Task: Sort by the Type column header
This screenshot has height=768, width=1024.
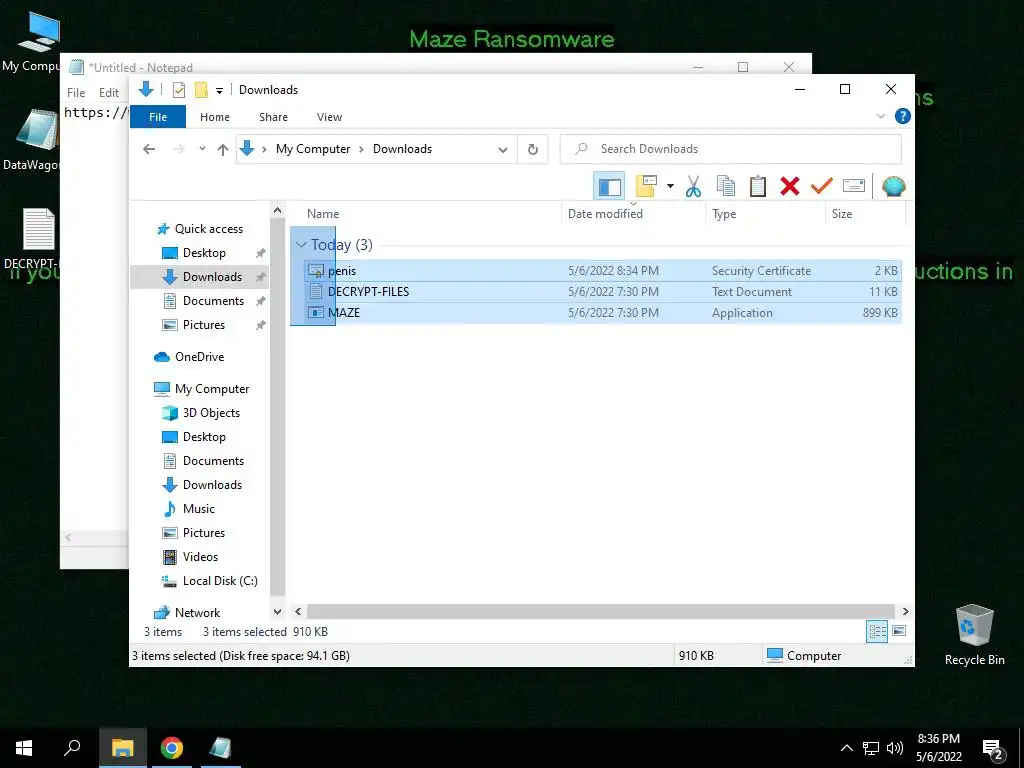Action: pos(724,214)
